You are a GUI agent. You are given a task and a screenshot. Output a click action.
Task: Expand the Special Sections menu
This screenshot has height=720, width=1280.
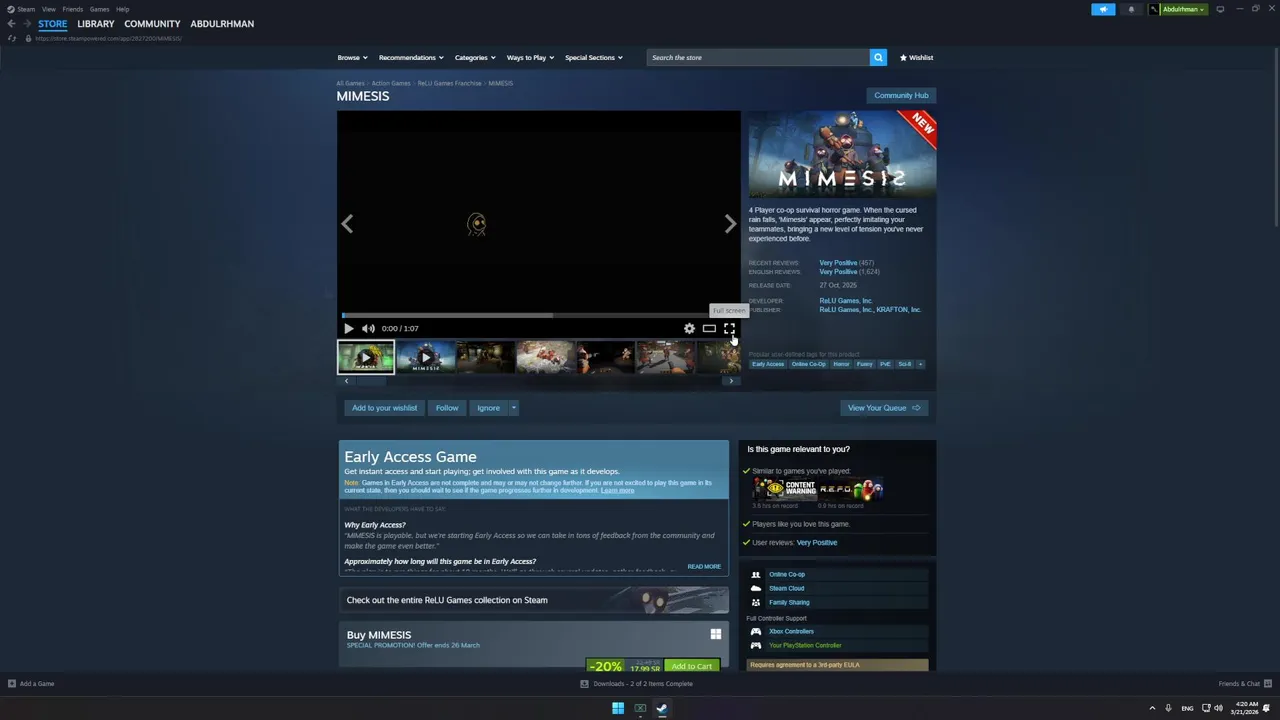pyautogui.click(x=593, y=57)
